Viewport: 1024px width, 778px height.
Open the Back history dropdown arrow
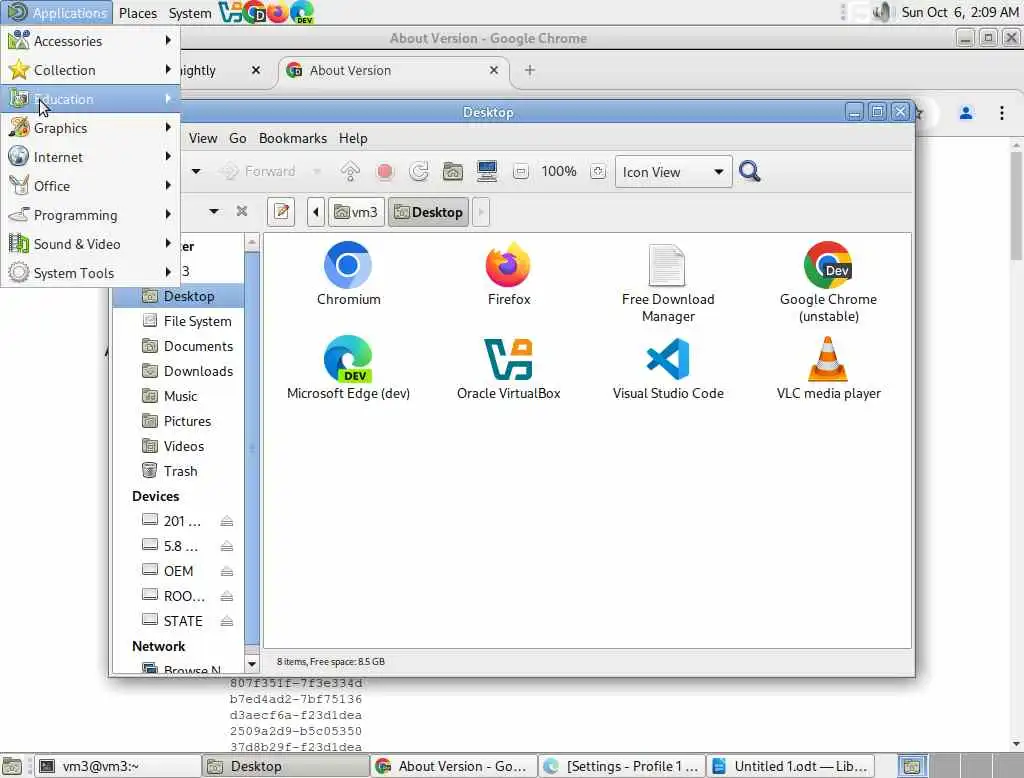pos(196,172)
